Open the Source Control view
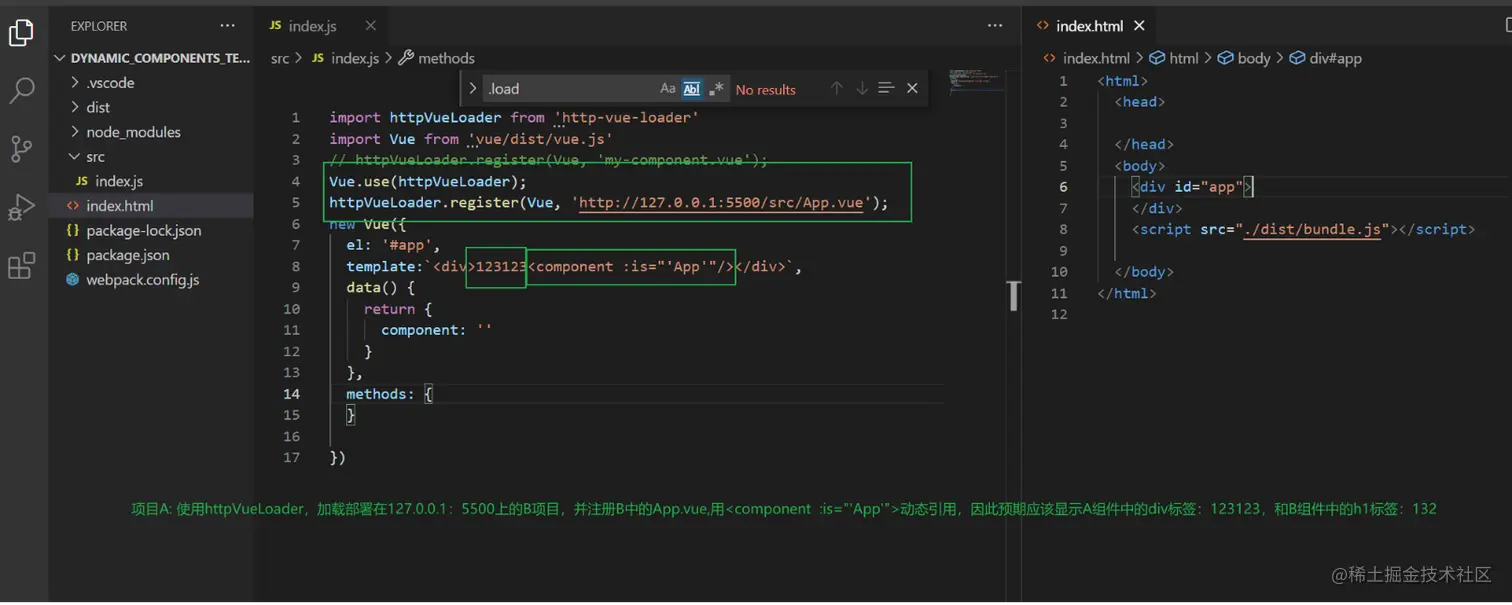The height and width of the screenshot is (605, 1512). tap(21, 149)
